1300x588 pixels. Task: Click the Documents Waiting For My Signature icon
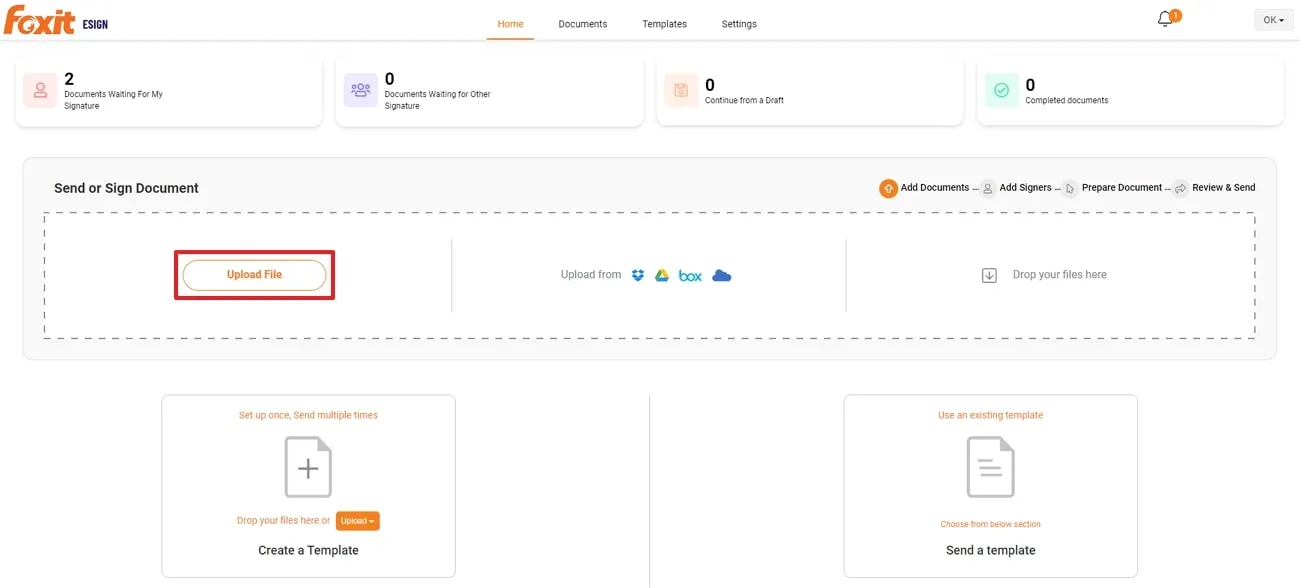(39, 90)
